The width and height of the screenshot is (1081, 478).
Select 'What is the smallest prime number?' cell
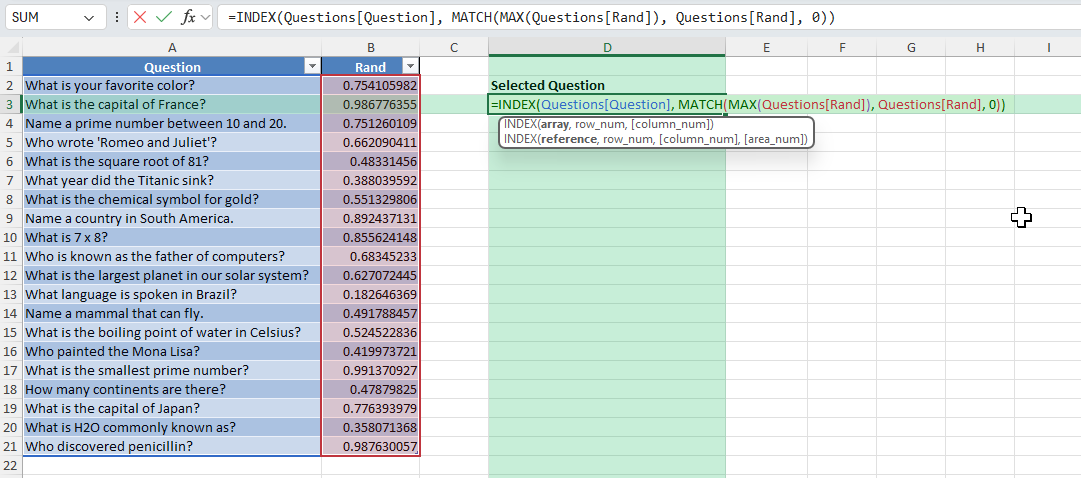[x=172, y=370]
